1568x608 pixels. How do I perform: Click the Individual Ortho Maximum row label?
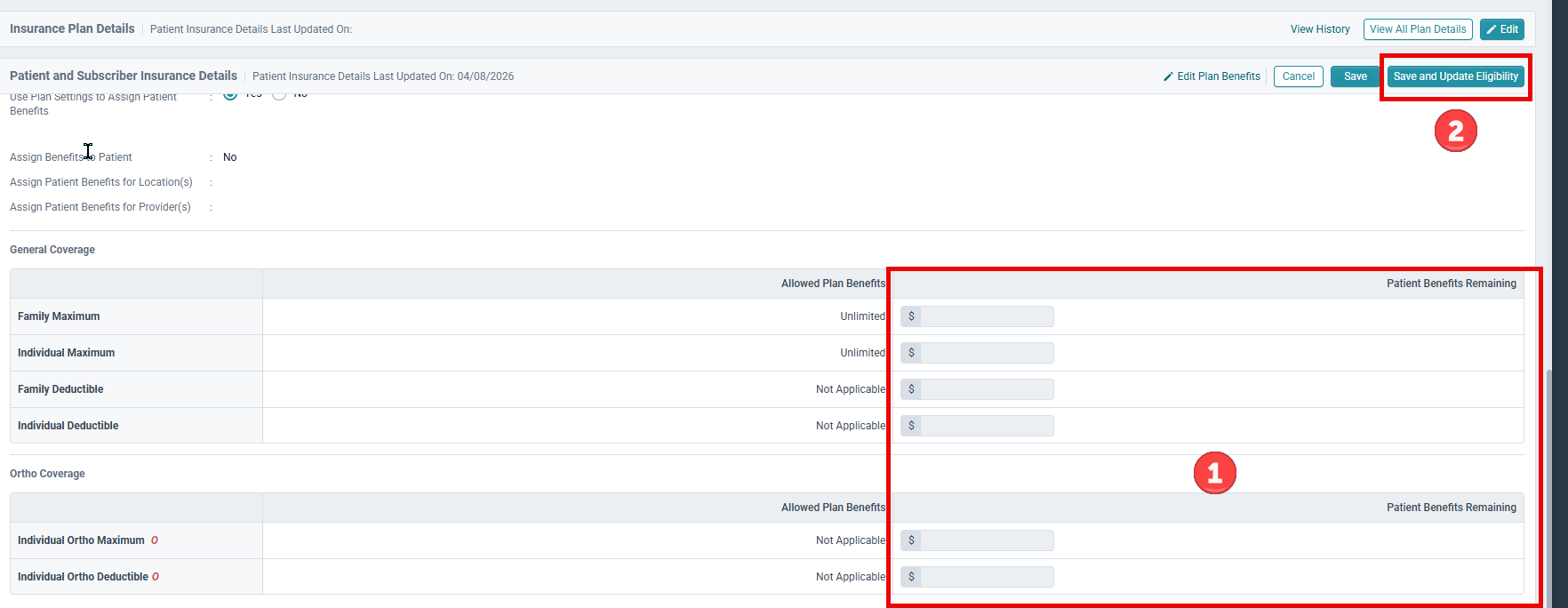coord(81,540)
